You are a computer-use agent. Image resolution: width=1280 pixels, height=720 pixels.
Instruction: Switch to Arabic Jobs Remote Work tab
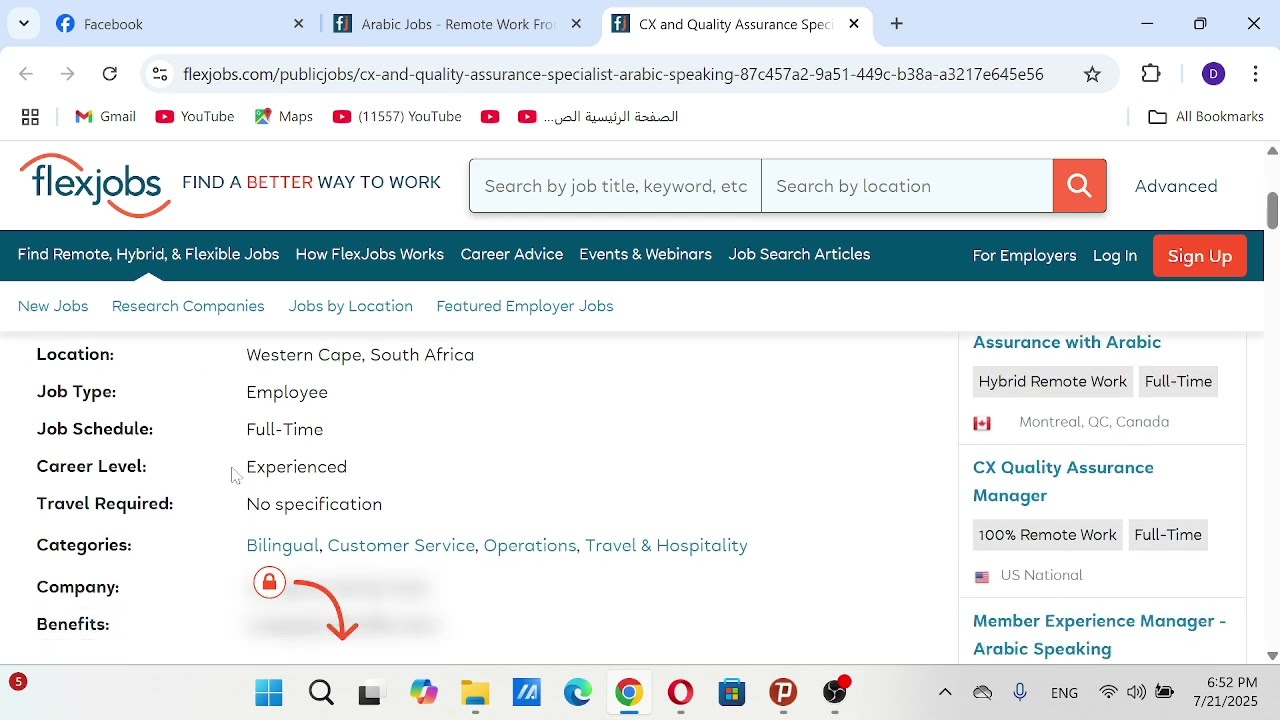[x=458, y=24]
